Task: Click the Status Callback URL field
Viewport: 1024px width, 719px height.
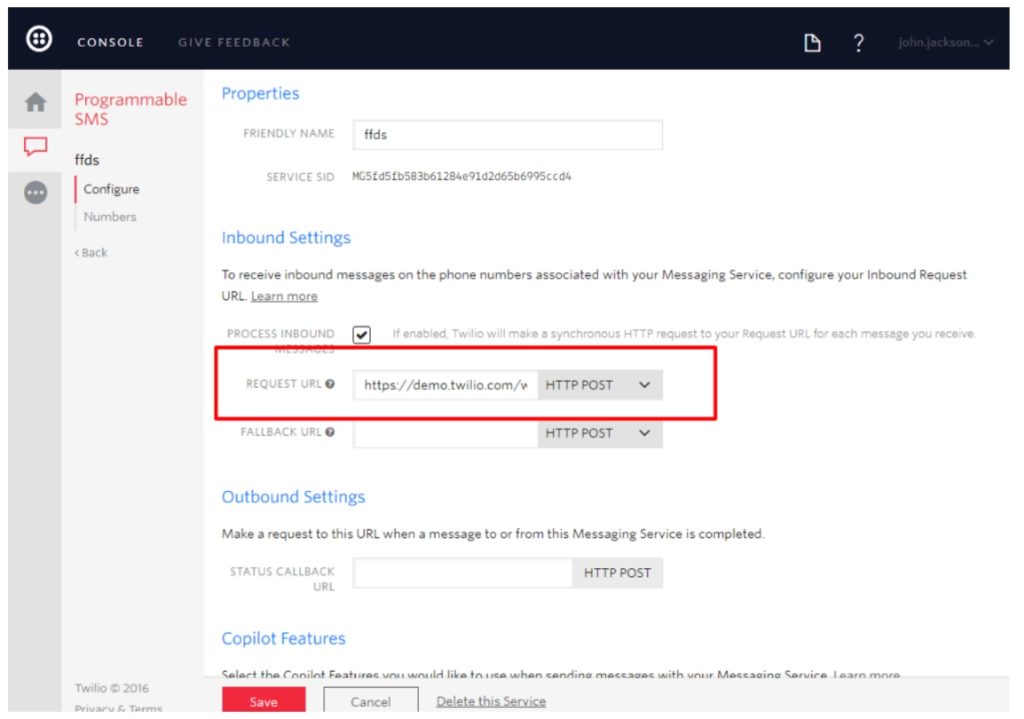Action: coord(463,573)
